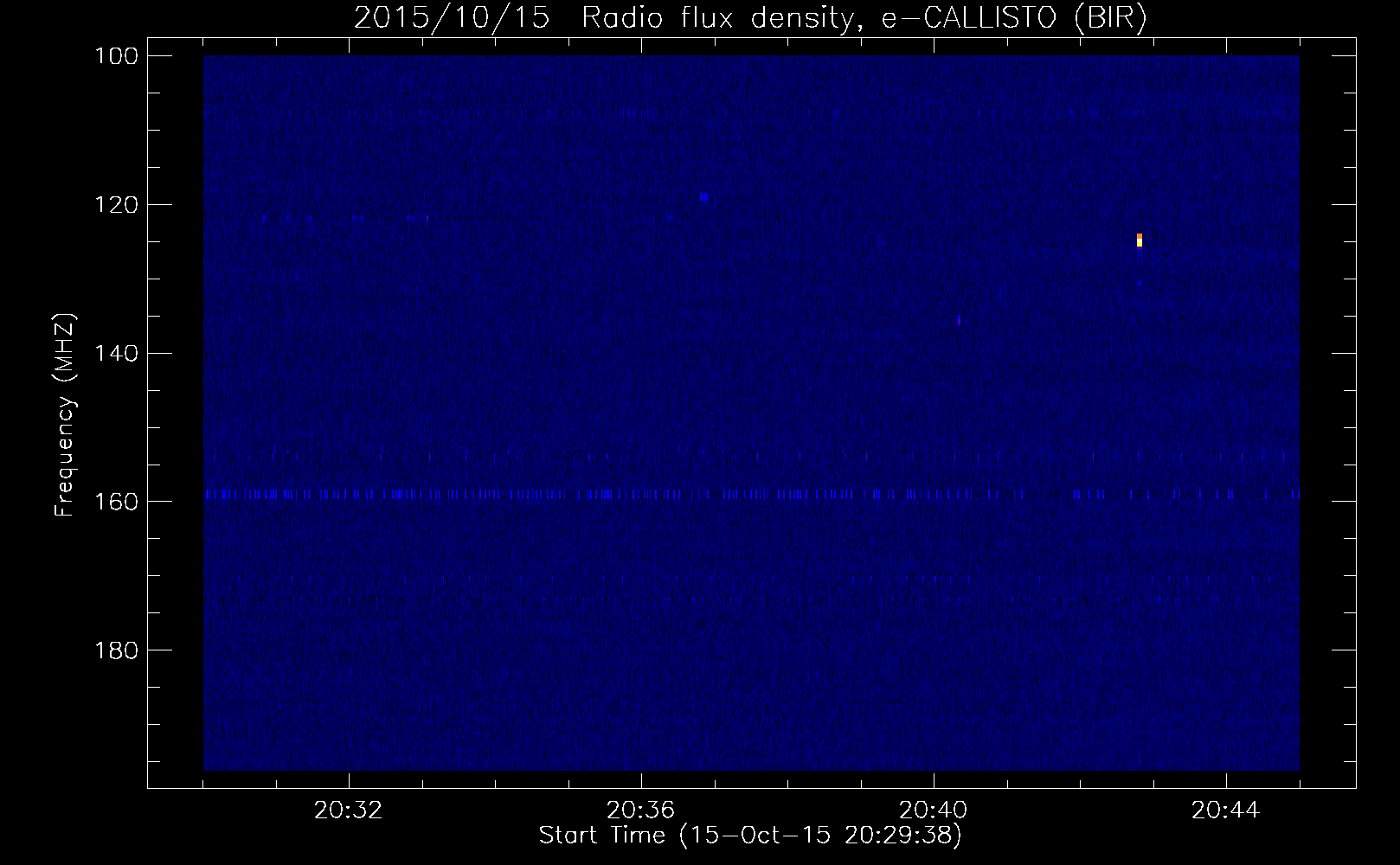
Task: Click the 'Frequency (MHZ)' axis label
Action: pos(65,415)
